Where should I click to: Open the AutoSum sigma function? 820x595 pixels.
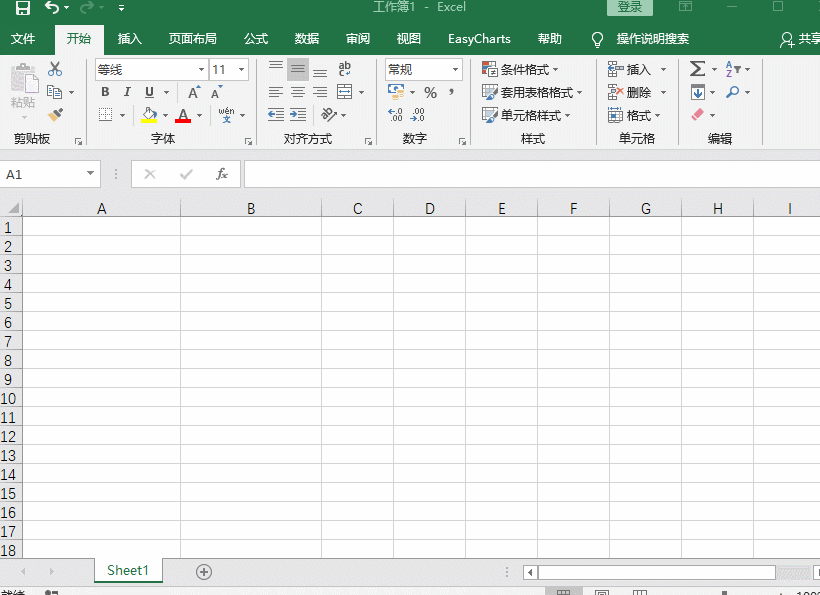[697, 69]
